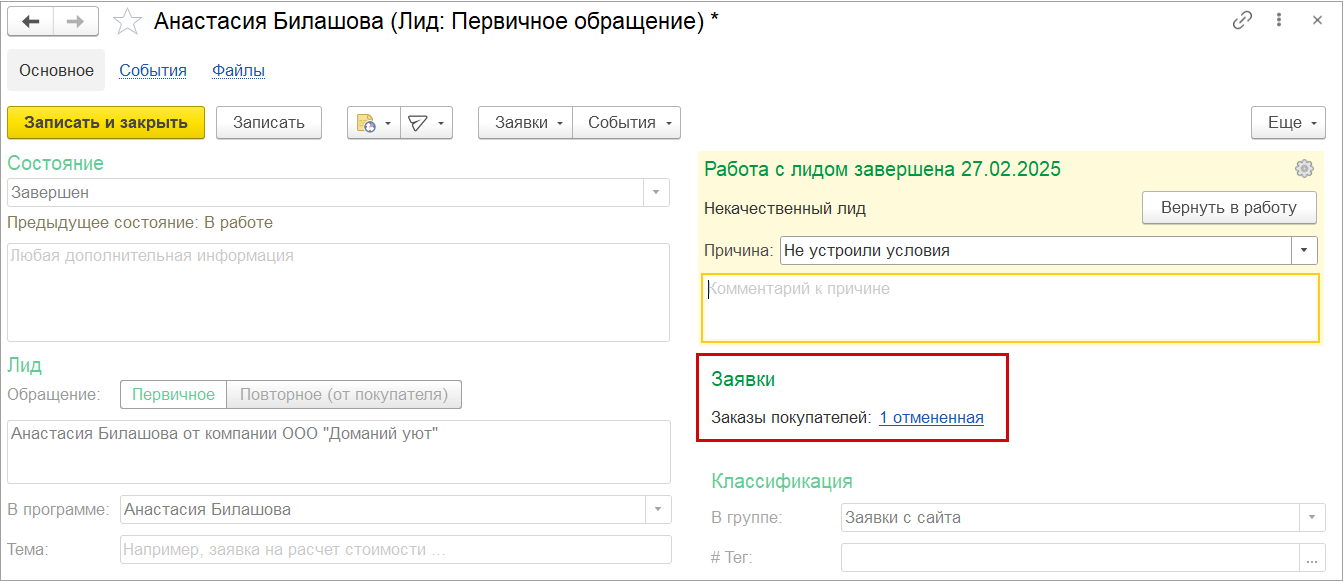
Task: Expand the 'Заявки' toolbar dropdown
Action: (526, 123)
